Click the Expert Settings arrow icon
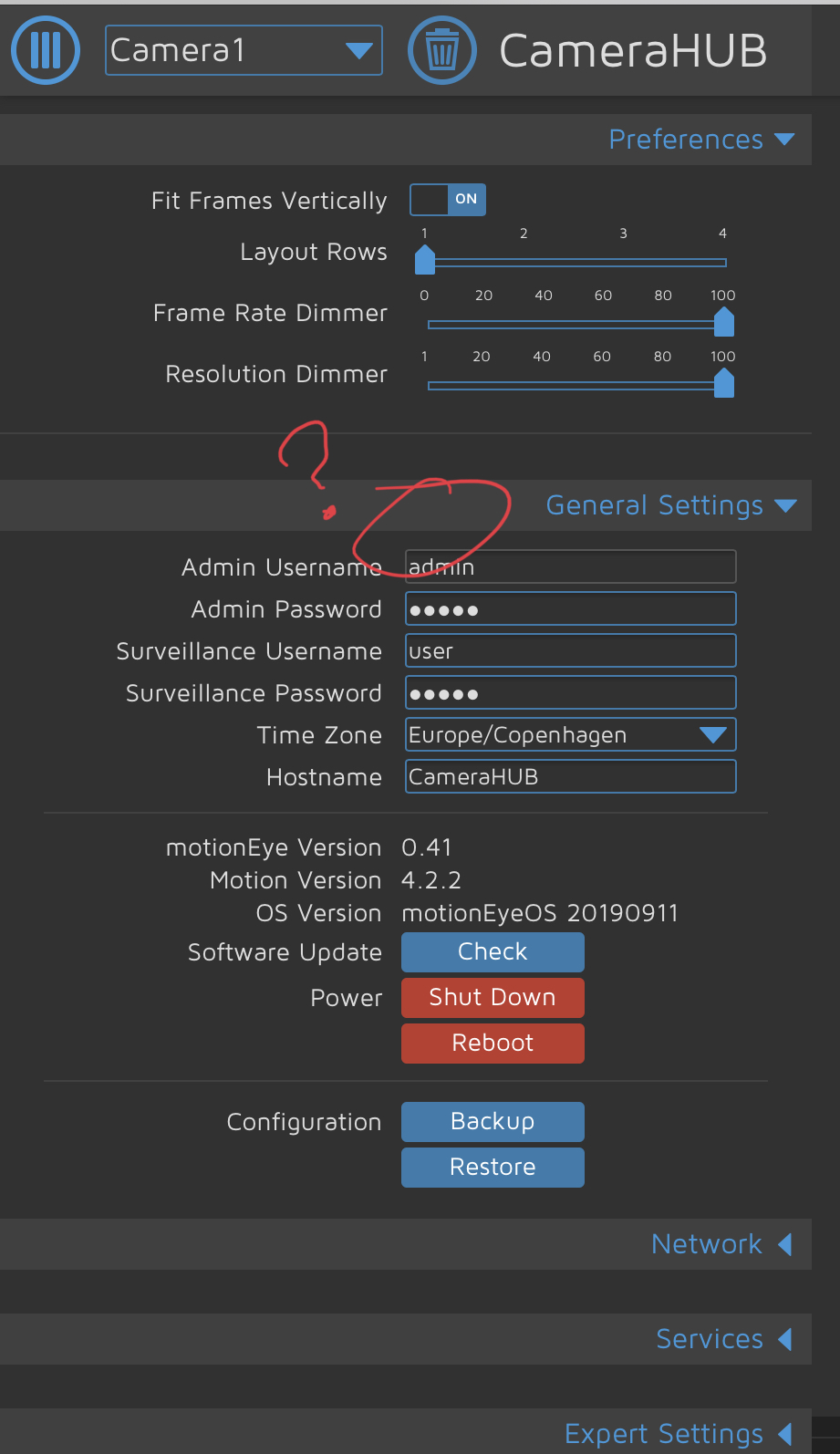Viewport: 840px width, 1454px height. (785, 1434)
